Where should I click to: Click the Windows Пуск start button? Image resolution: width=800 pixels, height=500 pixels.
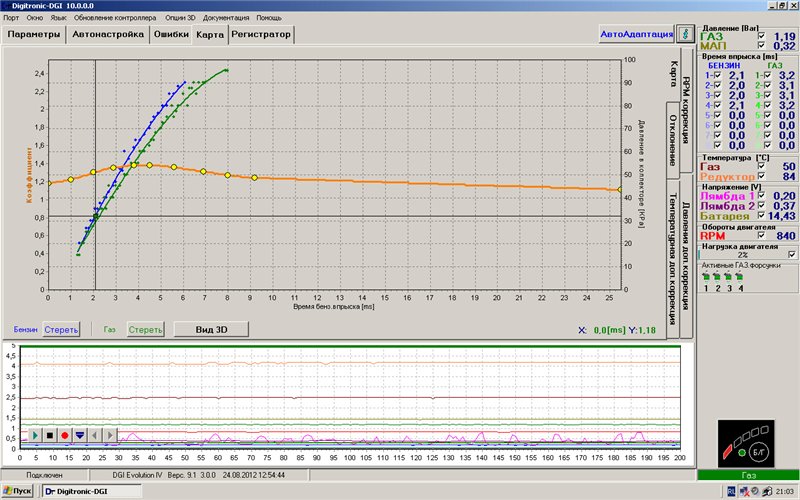[18, 492]
